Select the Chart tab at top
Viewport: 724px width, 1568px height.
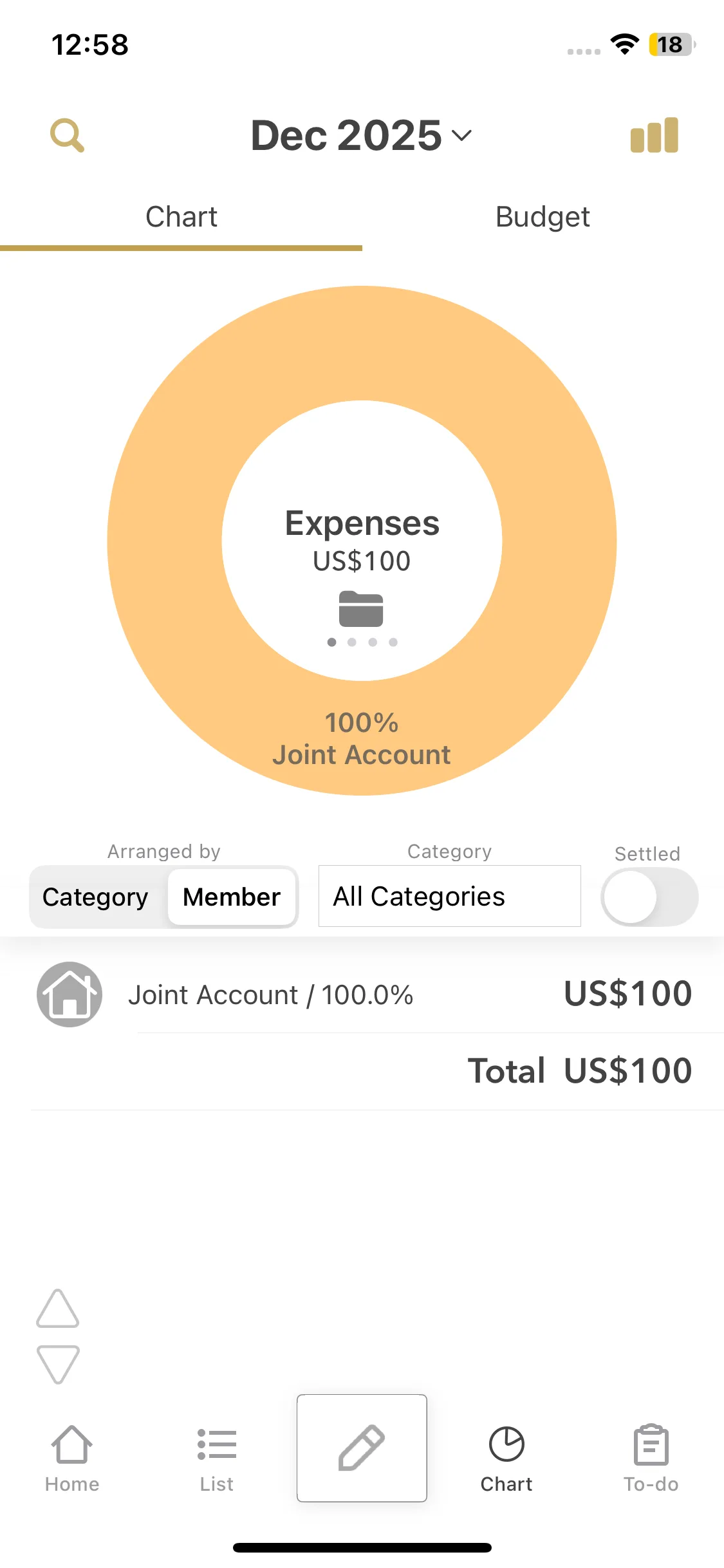(x=181, y=217)
